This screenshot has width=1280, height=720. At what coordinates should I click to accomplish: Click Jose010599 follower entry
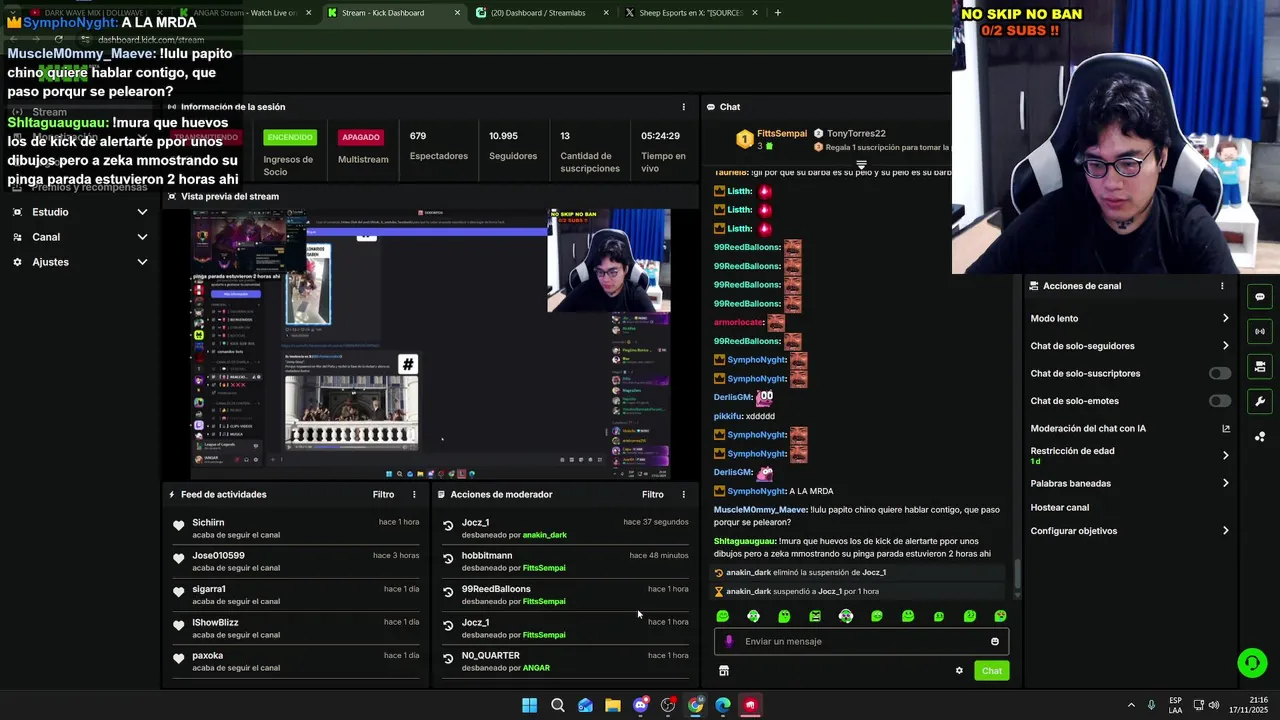(218, 556)
